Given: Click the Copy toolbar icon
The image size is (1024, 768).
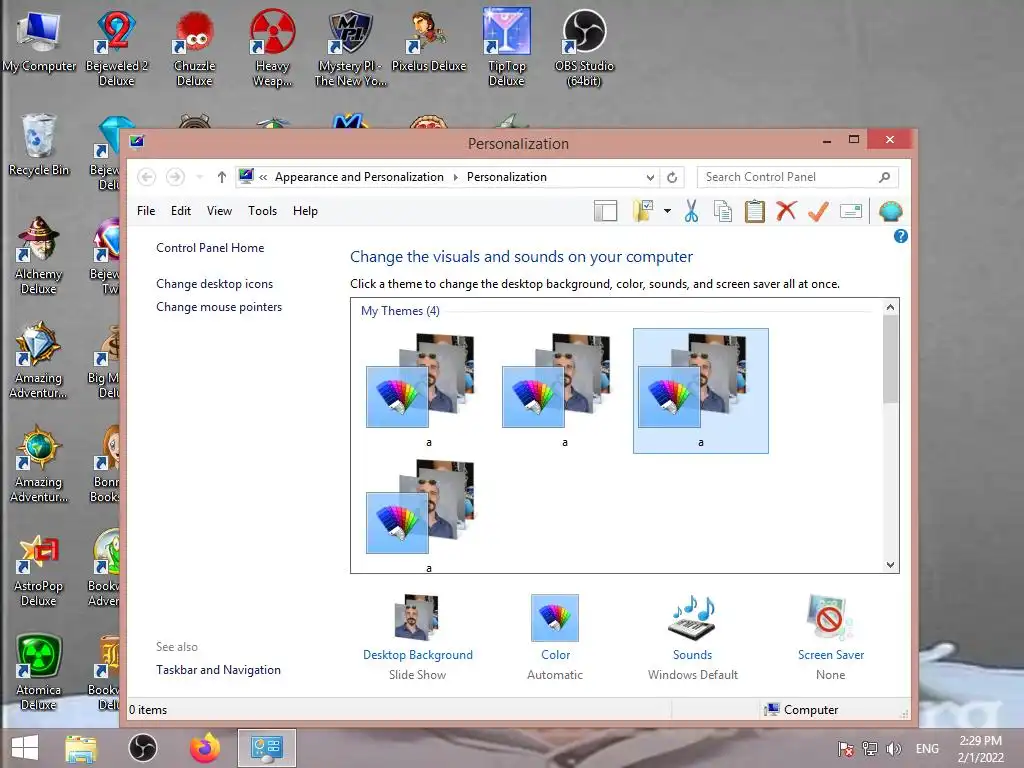Looking at the screenshot, I should click(723, 211).
